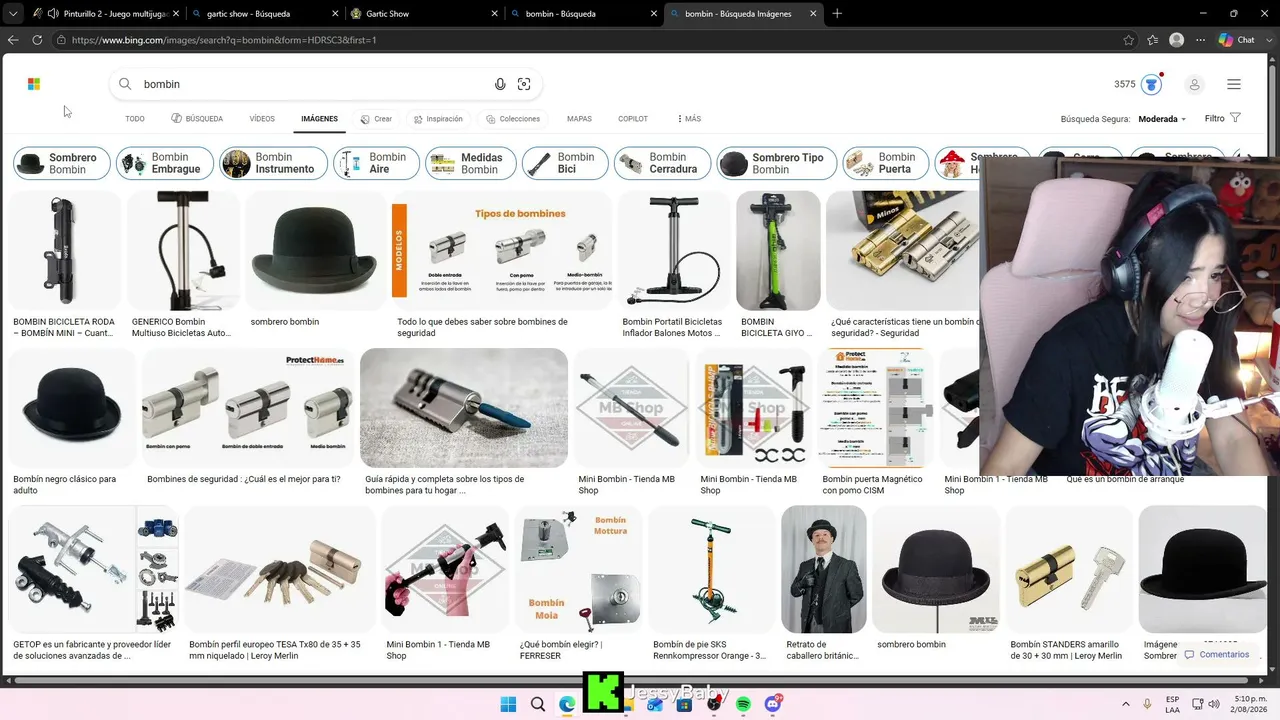The height and width of the screenshot is (720, 1280).
Task: Open Windows taskbar search
Action: tap(538, 704)
